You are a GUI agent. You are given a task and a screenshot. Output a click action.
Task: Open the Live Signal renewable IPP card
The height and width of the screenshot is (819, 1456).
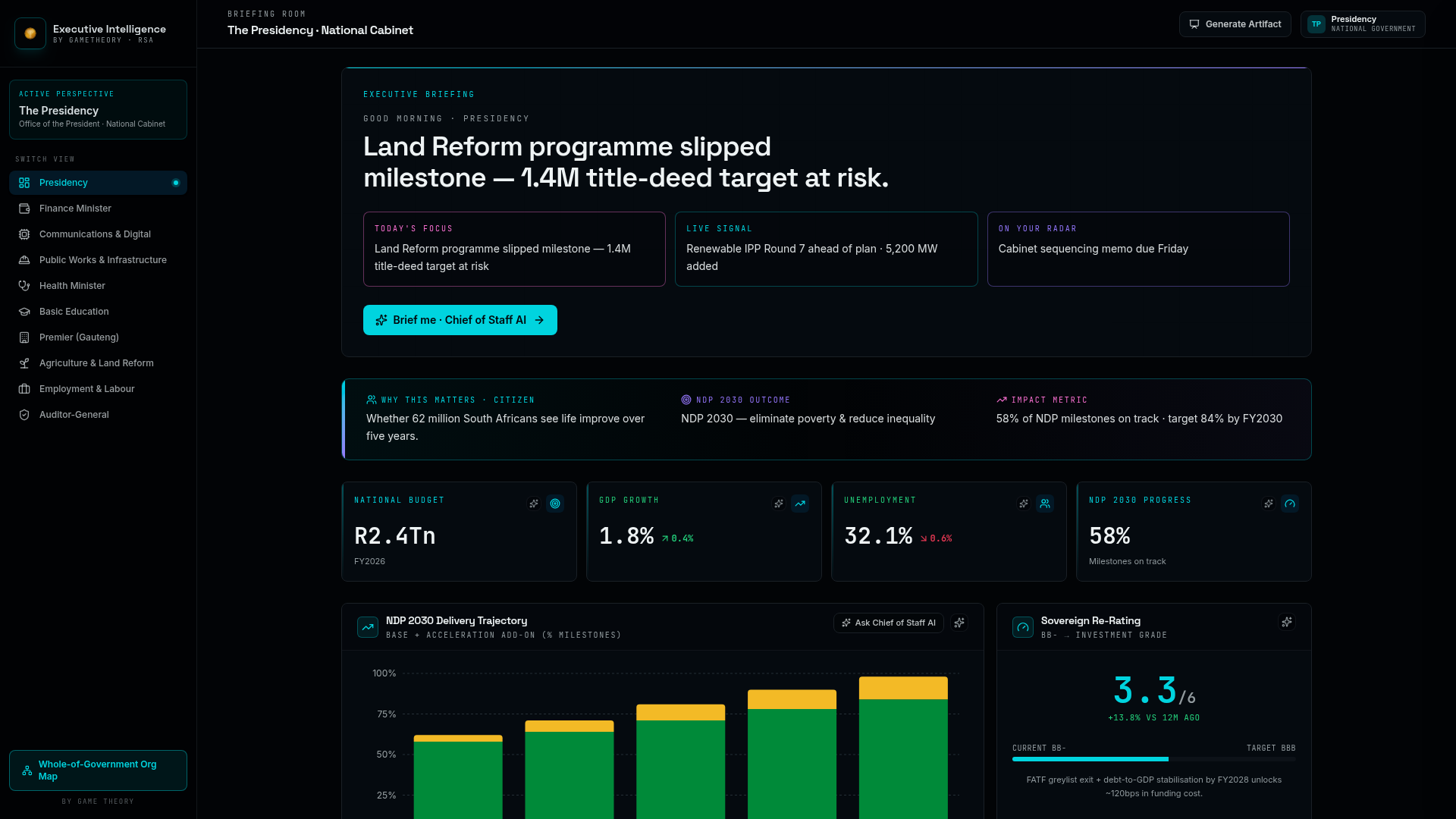826,249
